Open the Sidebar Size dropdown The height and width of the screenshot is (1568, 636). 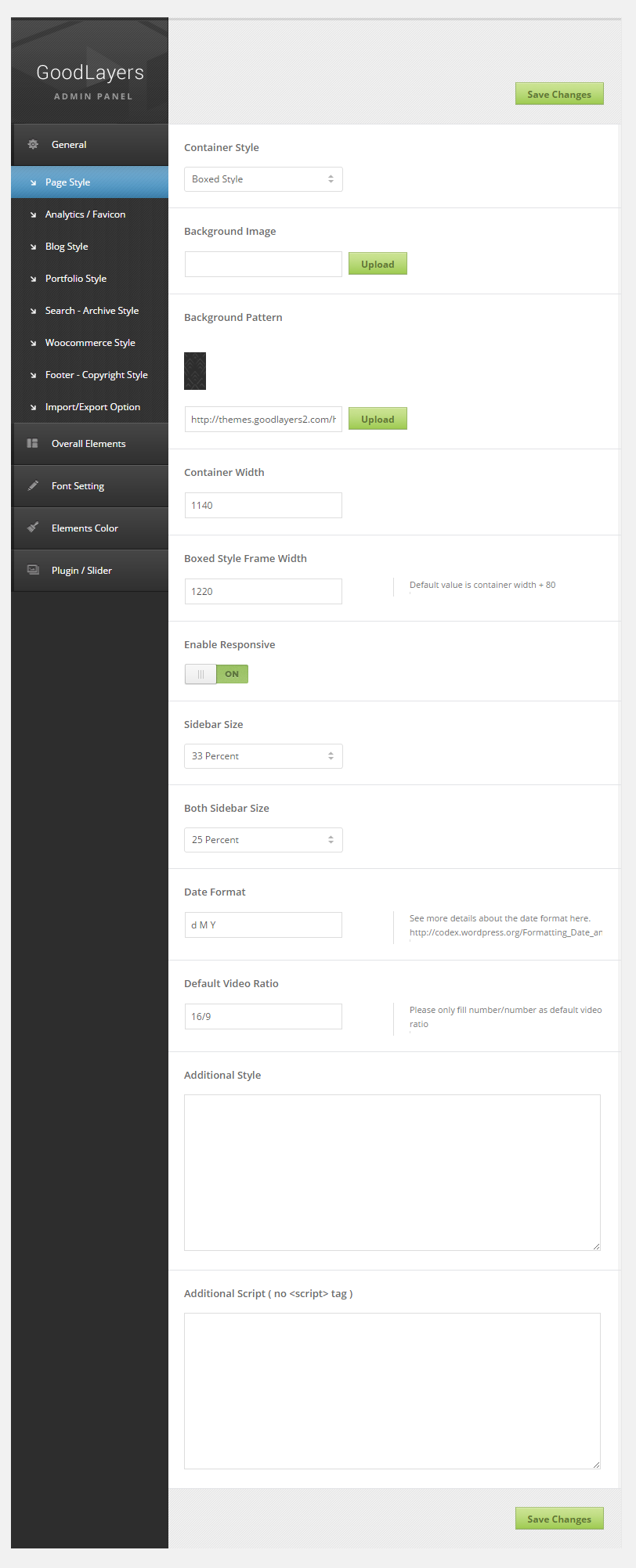pyautogui.click(x=263, y=756)
